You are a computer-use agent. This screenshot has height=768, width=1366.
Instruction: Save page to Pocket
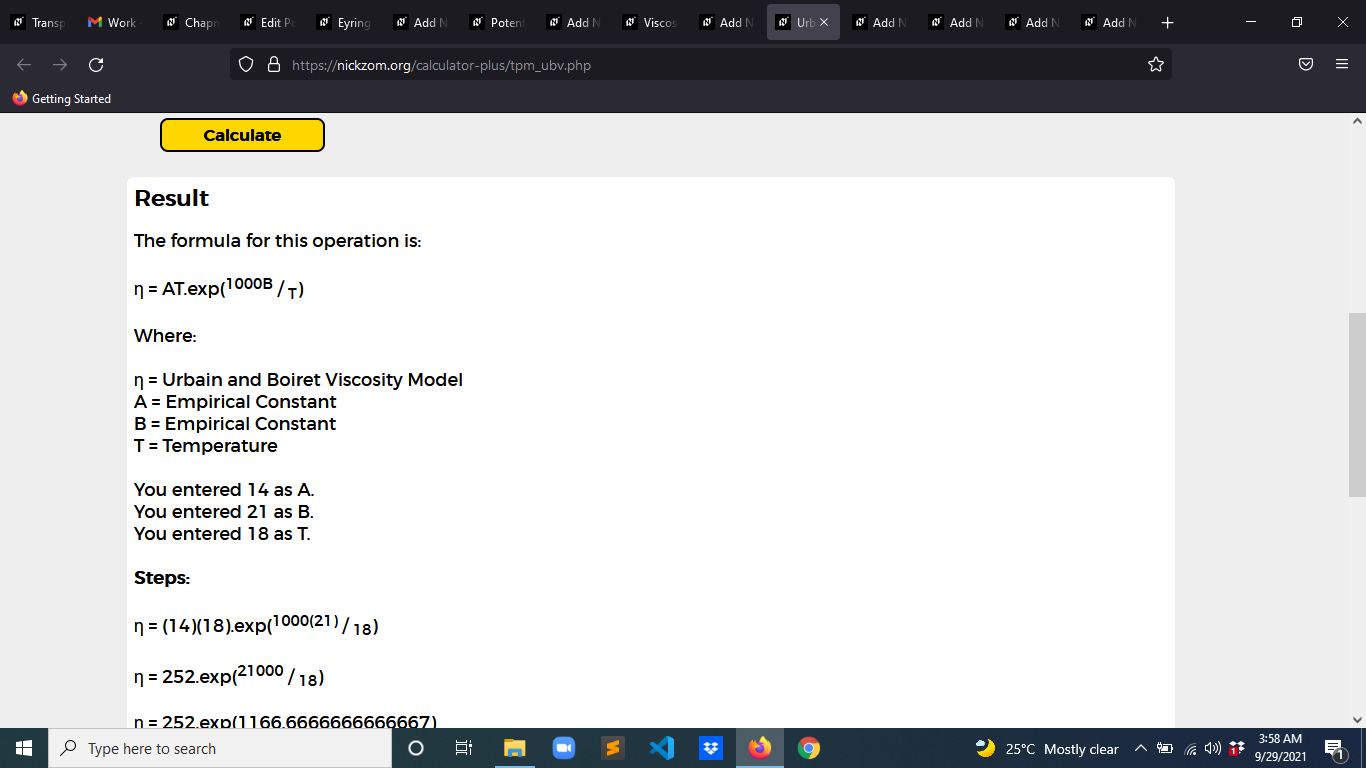point(1306,65)
